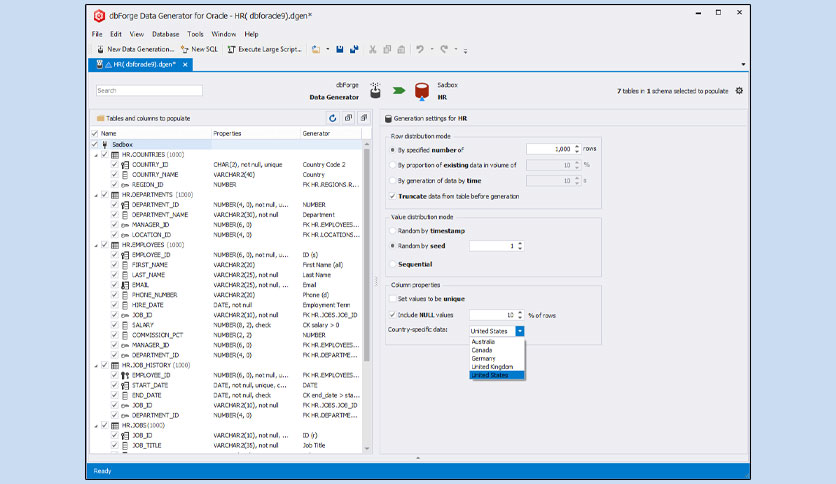Select By specified number of rows radio
836x484 pixels.
(393, 150)
